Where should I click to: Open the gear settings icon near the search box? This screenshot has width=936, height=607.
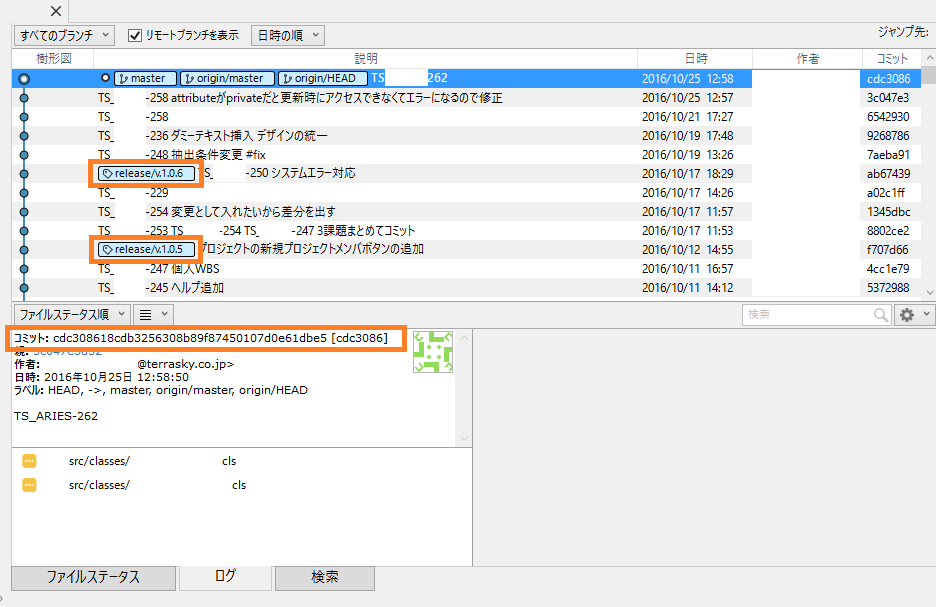905,314
